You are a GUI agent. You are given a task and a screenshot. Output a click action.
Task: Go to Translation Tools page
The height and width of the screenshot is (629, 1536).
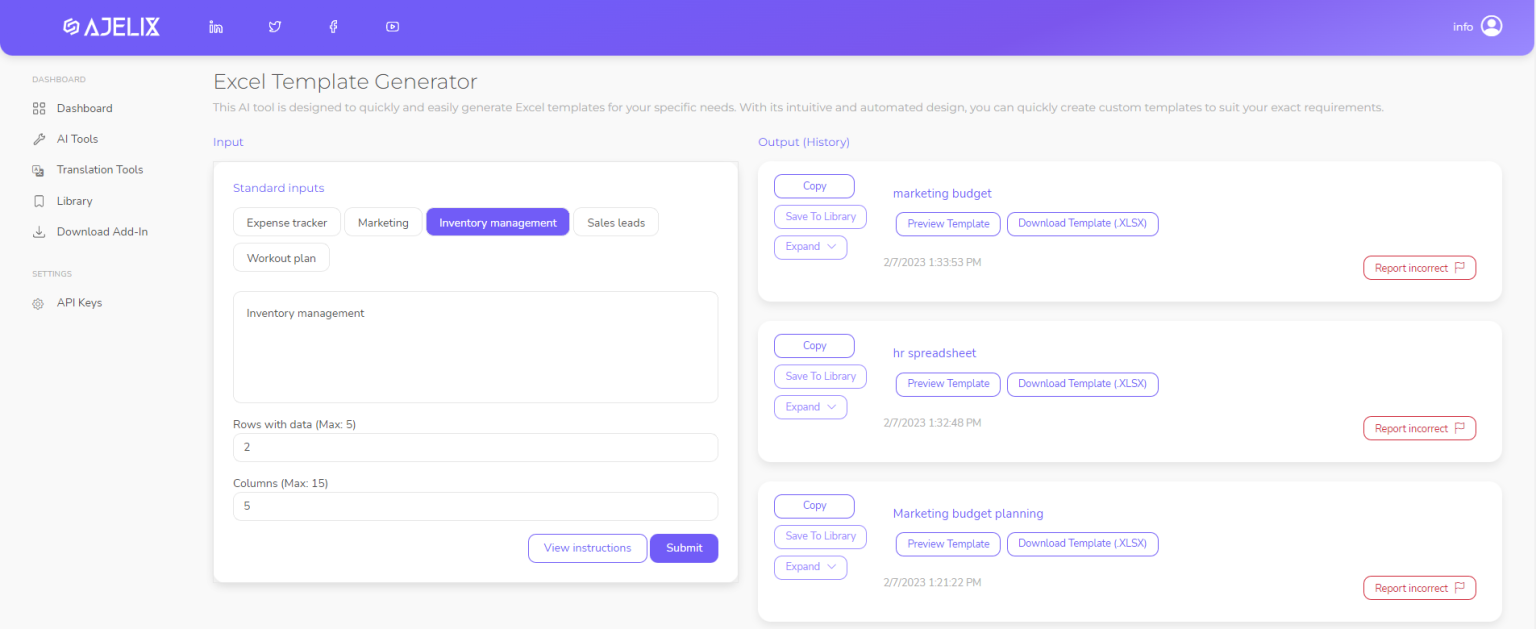point(99,170)
